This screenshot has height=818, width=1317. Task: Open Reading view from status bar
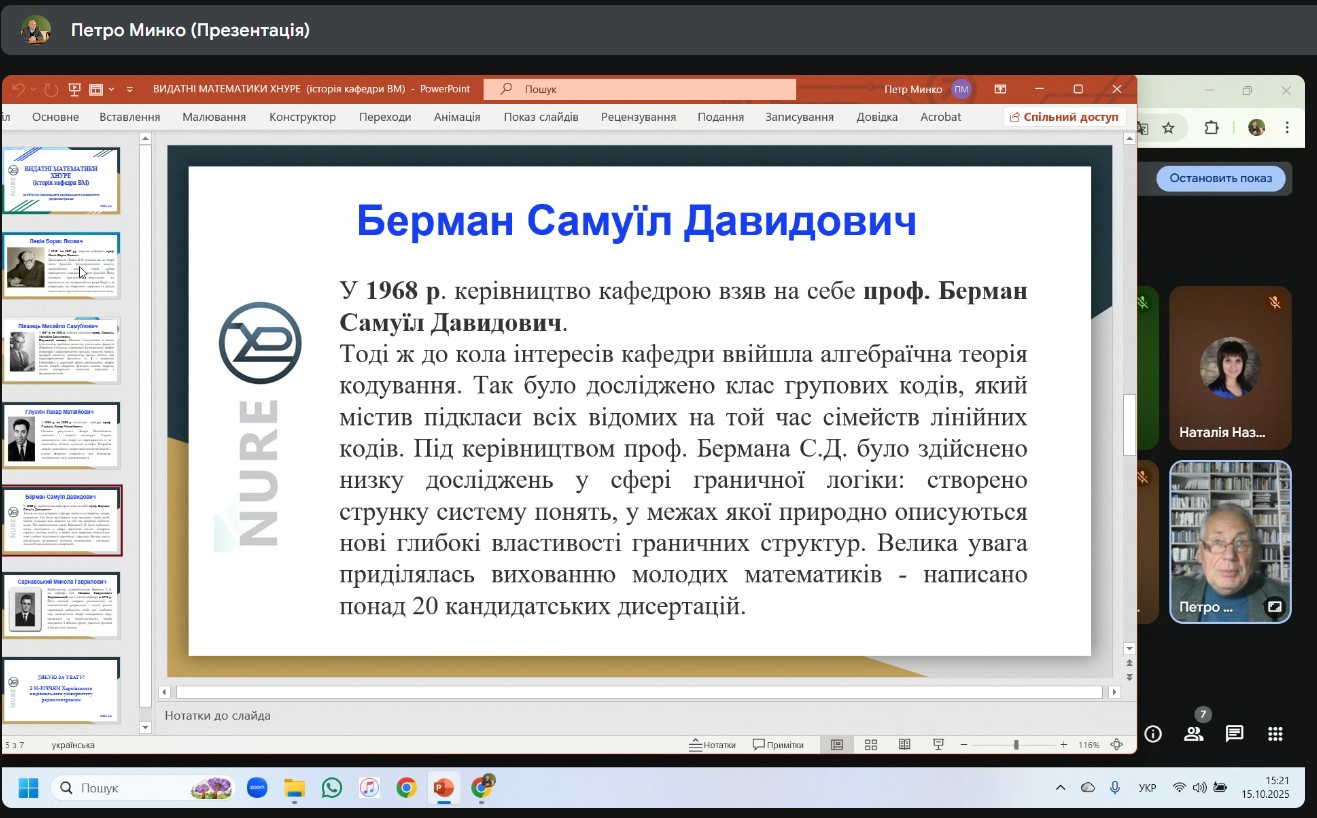(x=904, y=745)
